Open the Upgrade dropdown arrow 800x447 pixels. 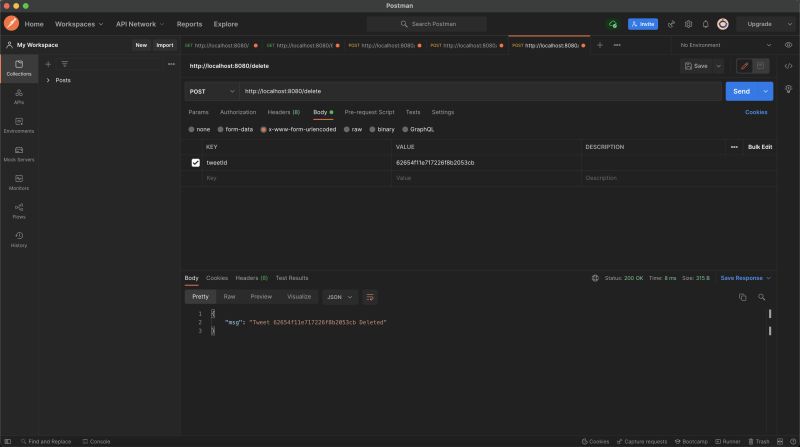pyautogui.click(x=789, y=24)
